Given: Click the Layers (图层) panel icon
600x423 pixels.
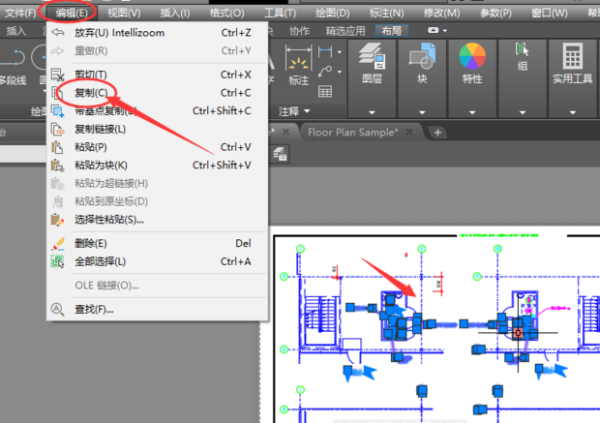Looking at the screenshot, I should point(371,58).
